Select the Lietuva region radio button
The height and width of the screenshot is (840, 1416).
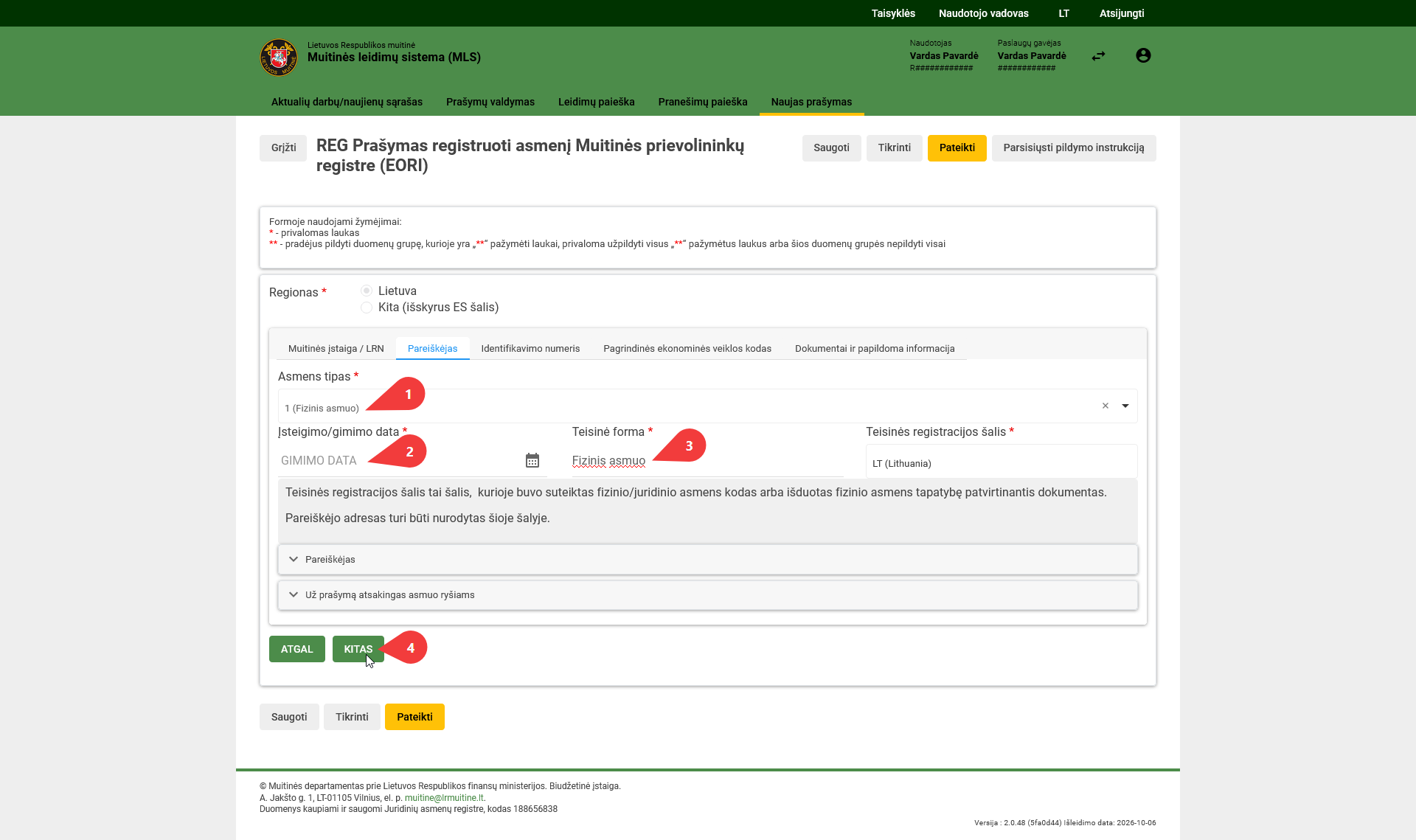click(x=367, y=291)
